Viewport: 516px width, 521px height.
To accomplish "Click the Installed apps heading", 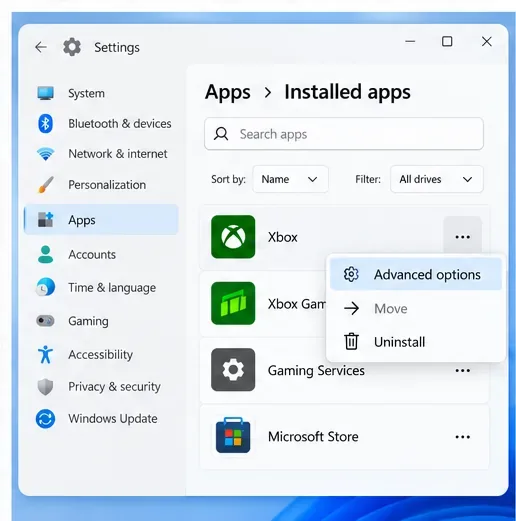I will coord(347,92).
